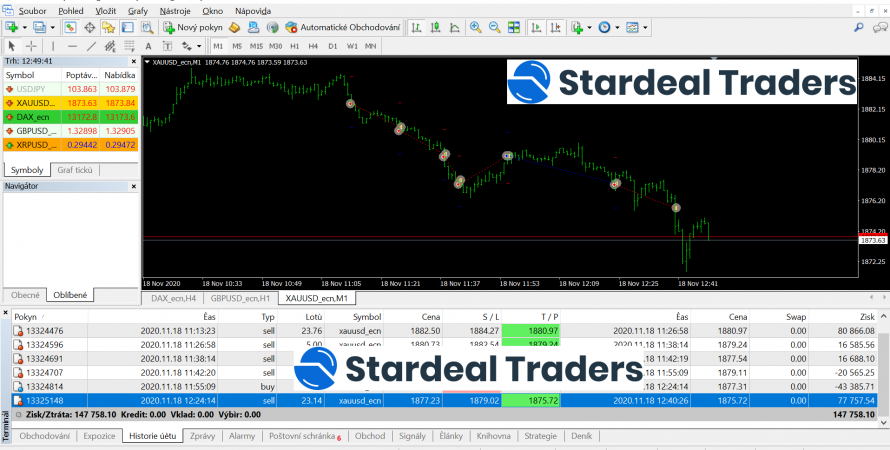Zoom out on the chart
This screenshot has width=890, height=450.
click(494, 27)
